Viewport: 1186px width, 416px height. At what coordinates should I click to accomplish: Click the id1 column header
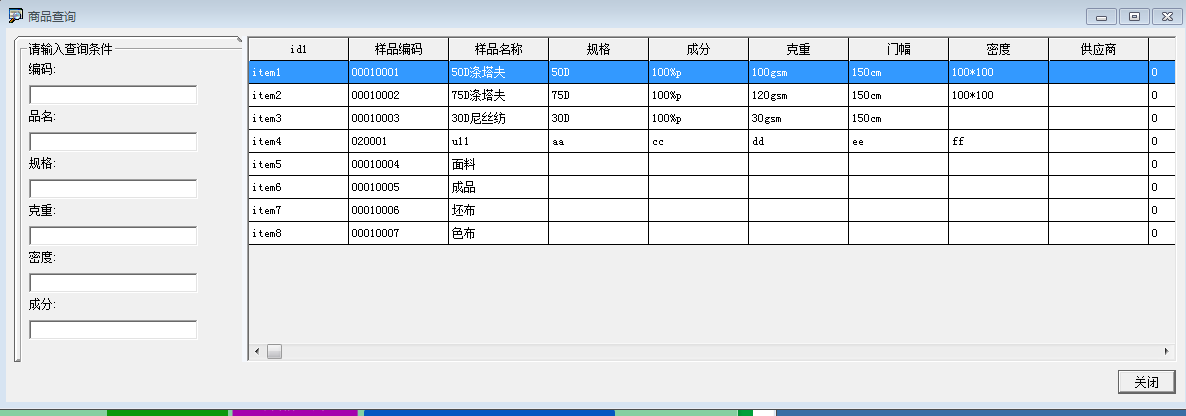[x=299, y=49]
